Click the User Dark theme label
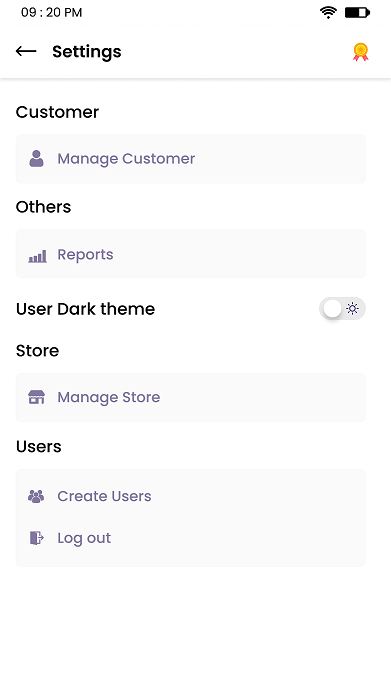This screenshot has width=391, height=695. point(86,309)
